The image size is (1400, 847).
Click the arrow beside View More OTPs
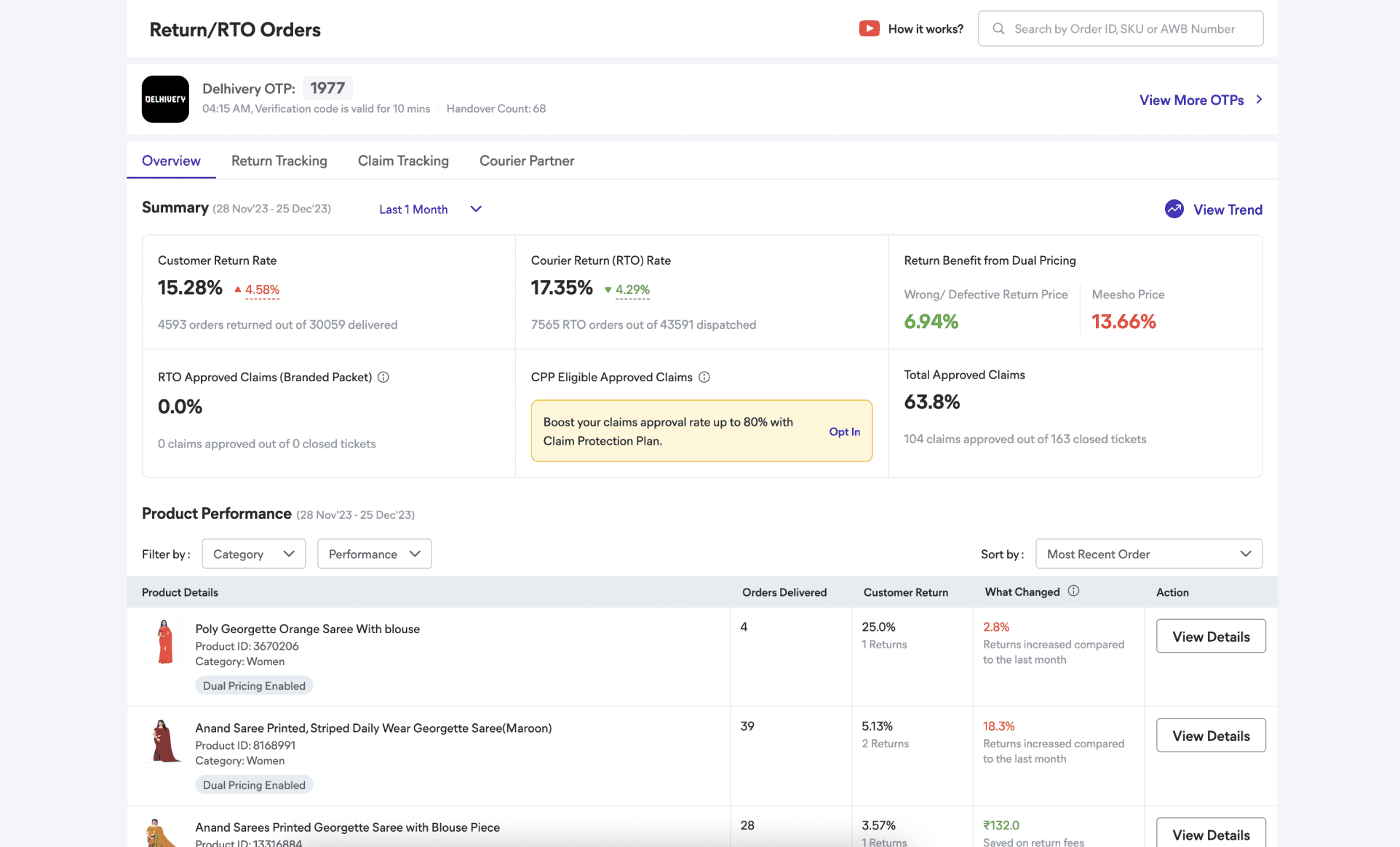coord(1259,100)
